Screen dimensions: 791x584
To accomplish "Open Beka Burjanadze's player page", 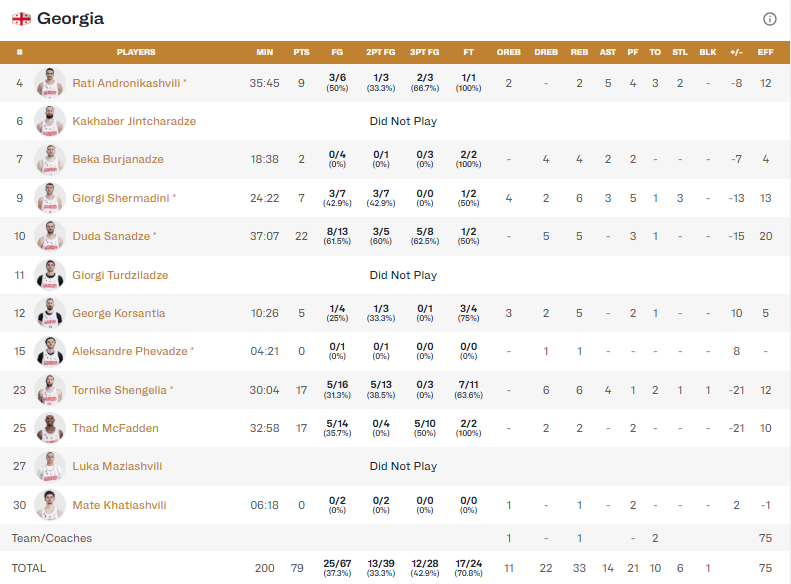I will pos(118,160).
